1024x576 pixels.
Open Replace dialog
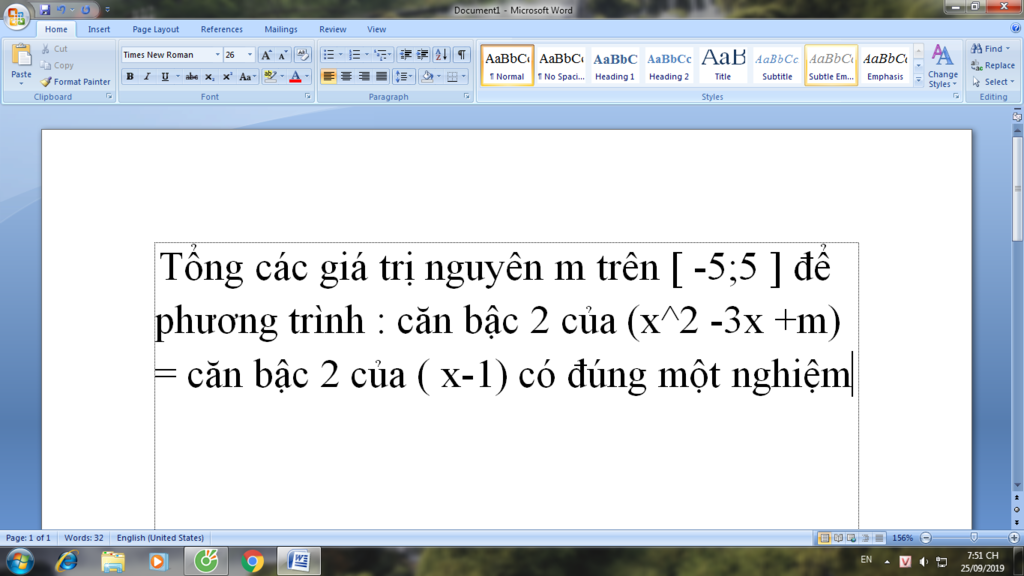pyautogui.click(x=993, y=65)
